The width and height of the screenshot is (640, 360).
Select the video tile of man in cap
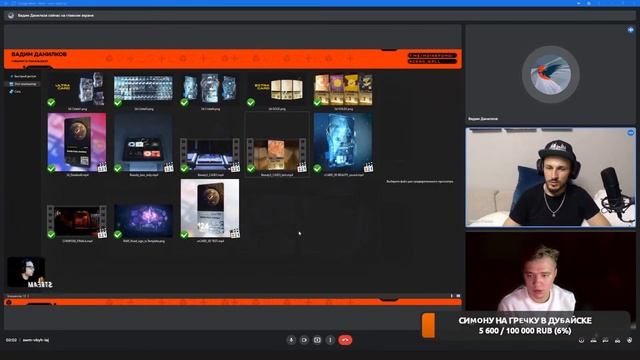click(x=550, y=177)
